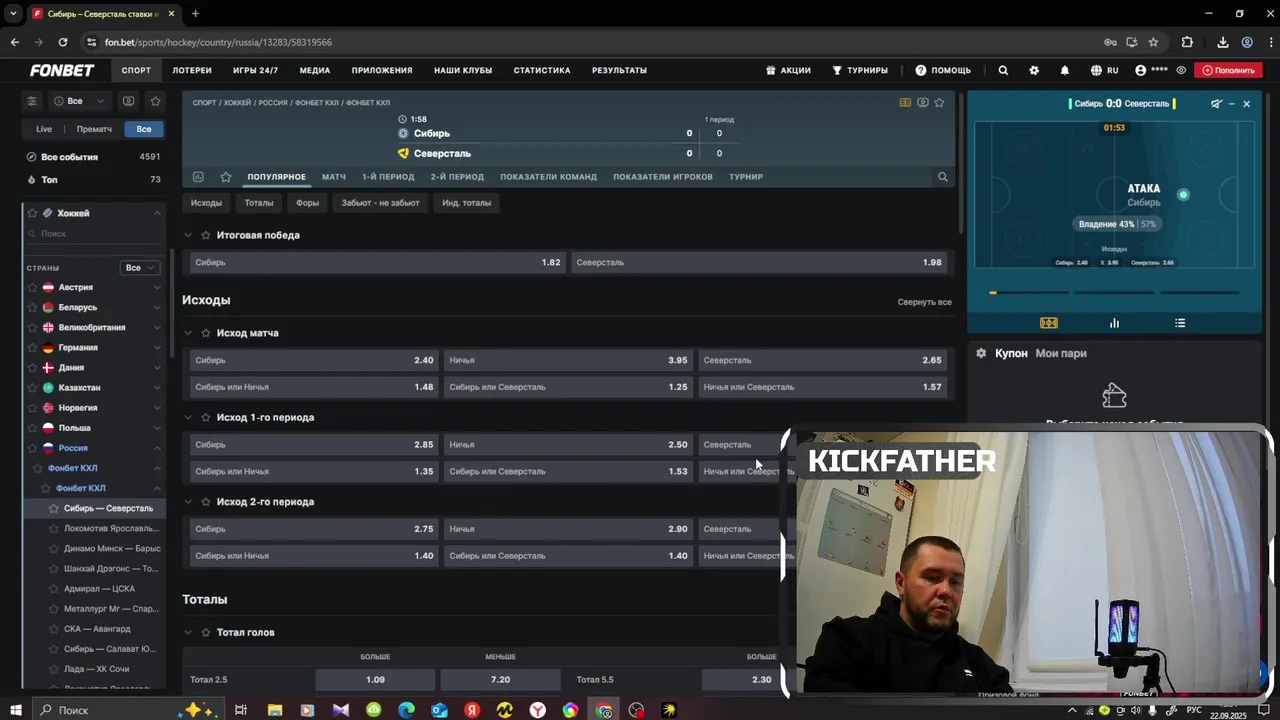Open match statistics icon beside Популярное tab
1280x720 pixels.
pos(198,177)
